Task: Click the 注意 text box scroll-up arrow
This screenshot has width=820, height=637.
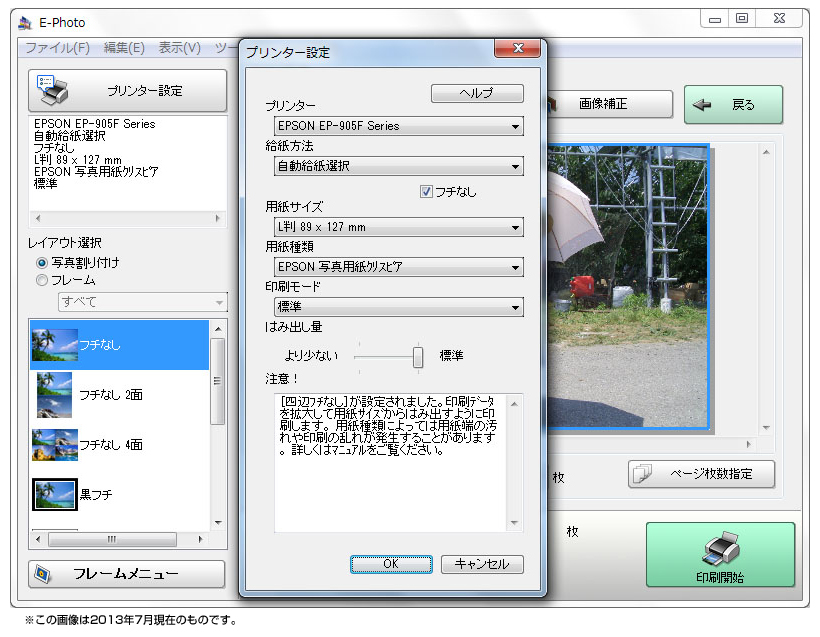Action: point(515,404)
